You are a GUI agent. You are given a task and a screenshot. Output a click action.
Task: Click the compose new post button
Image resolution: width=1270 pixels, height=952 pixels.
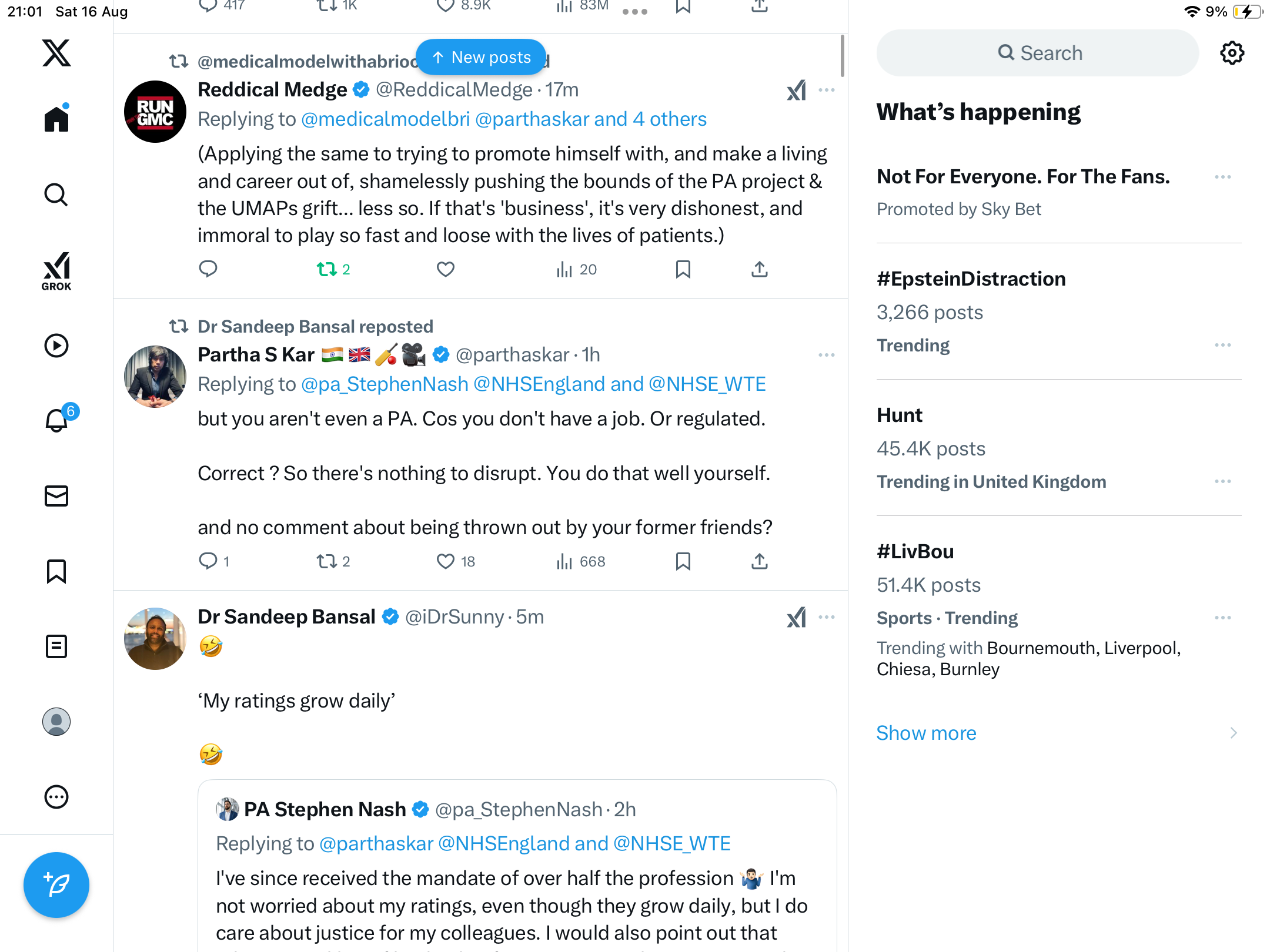(x=56, y=884)
